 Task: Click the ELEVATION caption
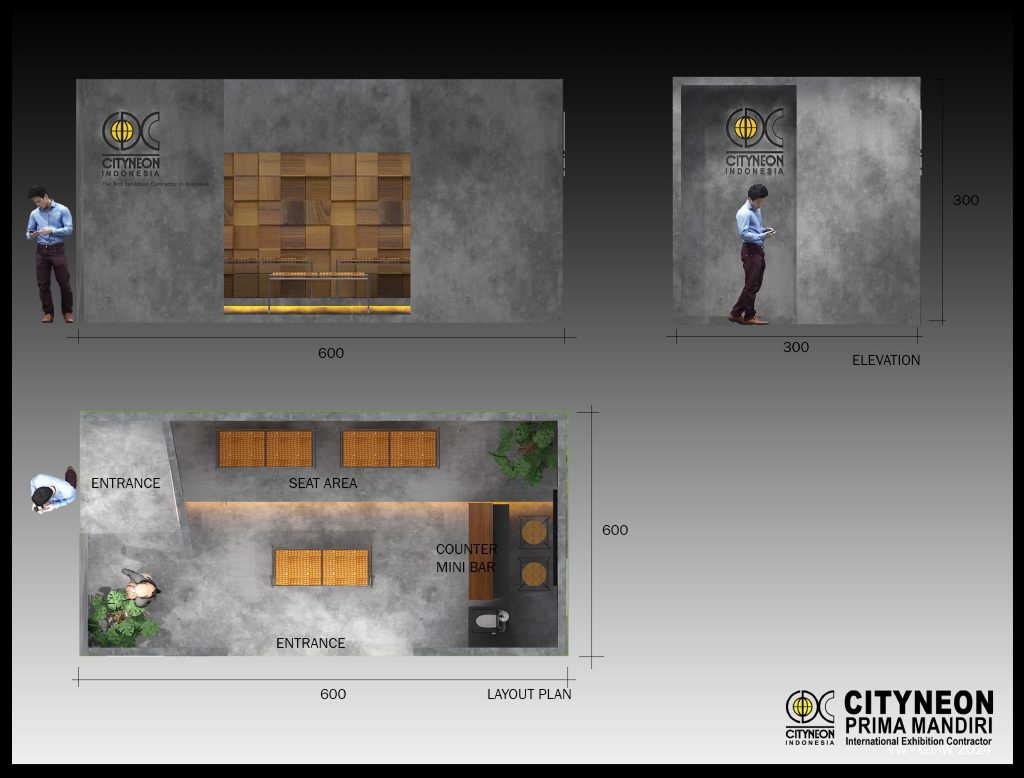point(885,360)
